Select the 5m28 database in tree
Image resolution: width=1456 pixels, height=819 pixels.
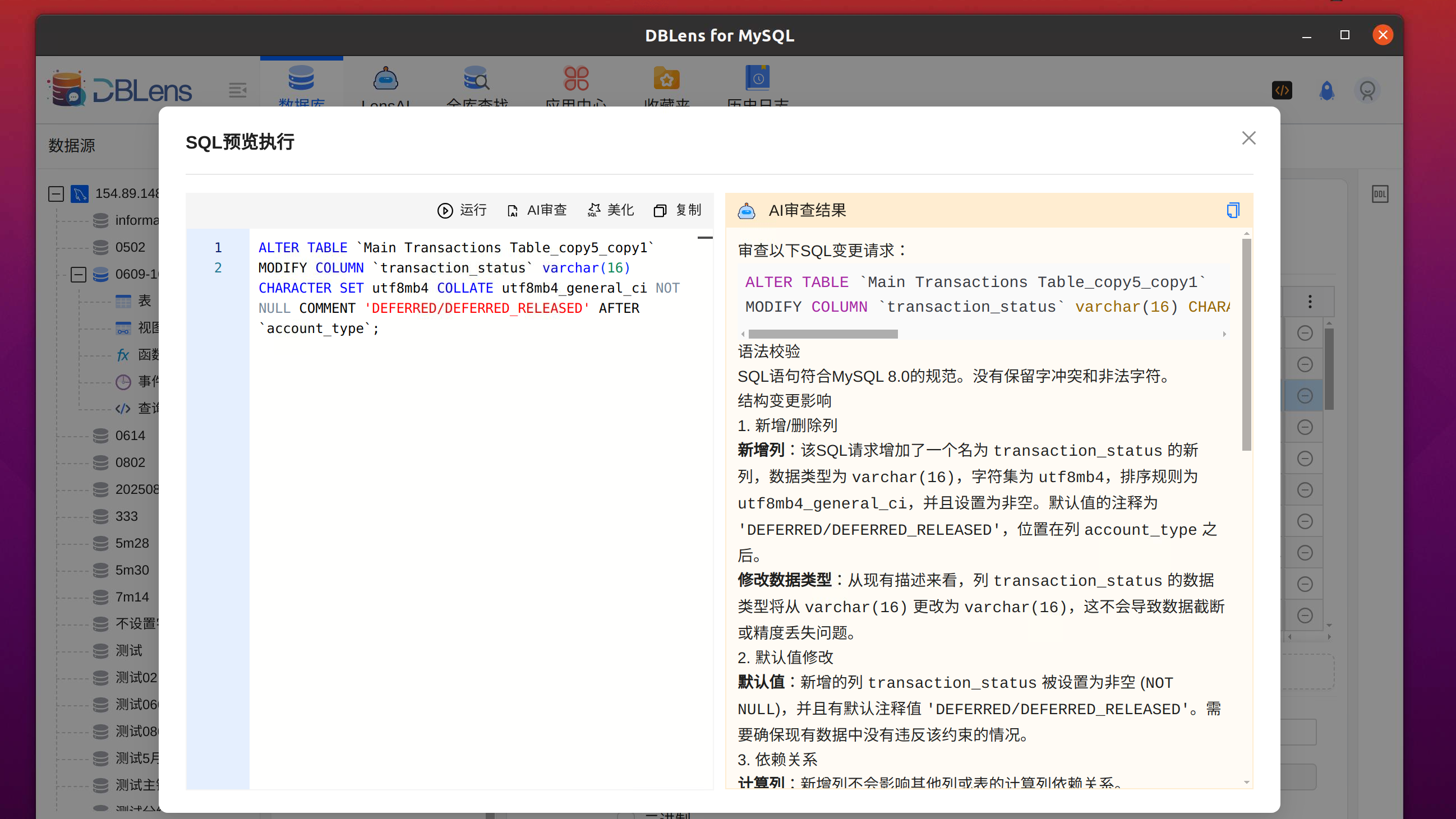coord(132,543)
